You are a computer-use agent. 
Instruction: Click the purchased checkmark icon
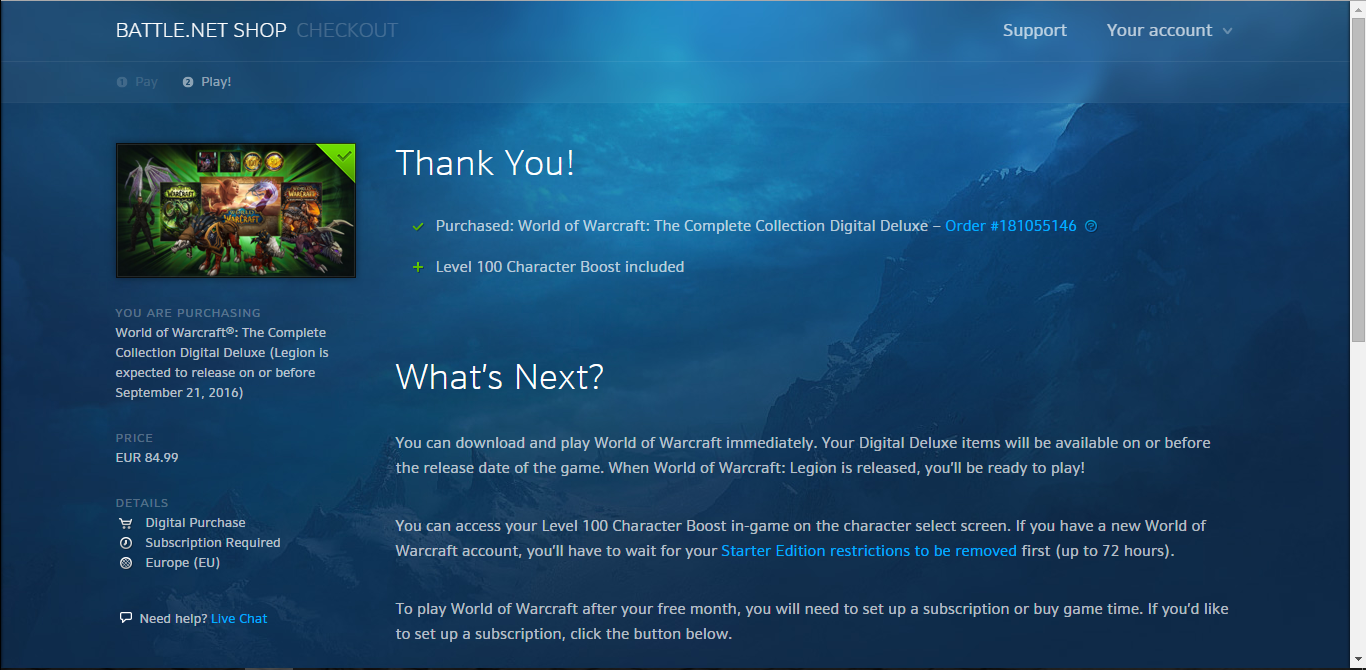coord(418,226)
